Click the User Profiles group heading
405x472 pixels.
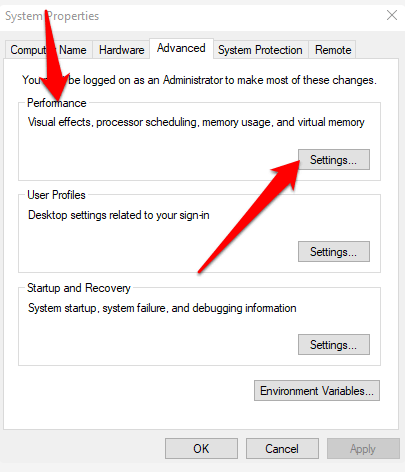[56, 195]
